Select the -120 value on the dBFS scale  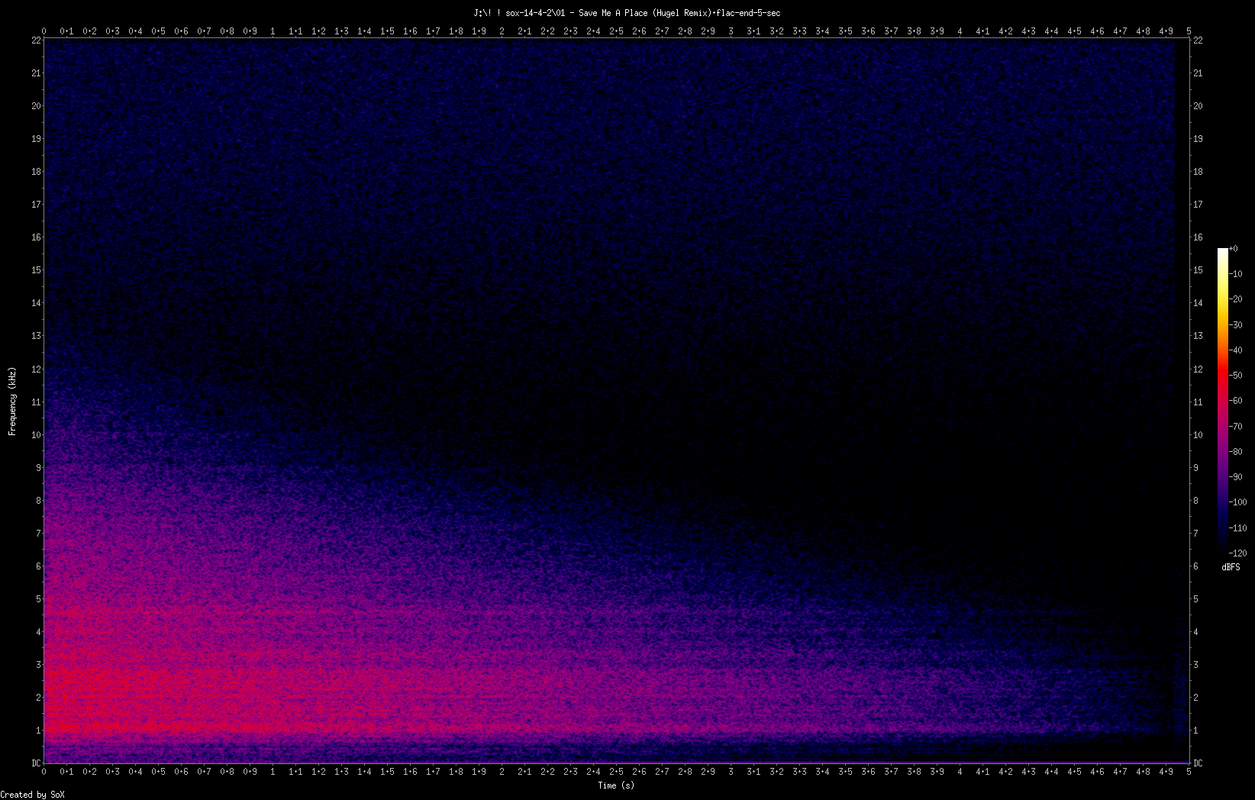click(x=1237, y=552)
